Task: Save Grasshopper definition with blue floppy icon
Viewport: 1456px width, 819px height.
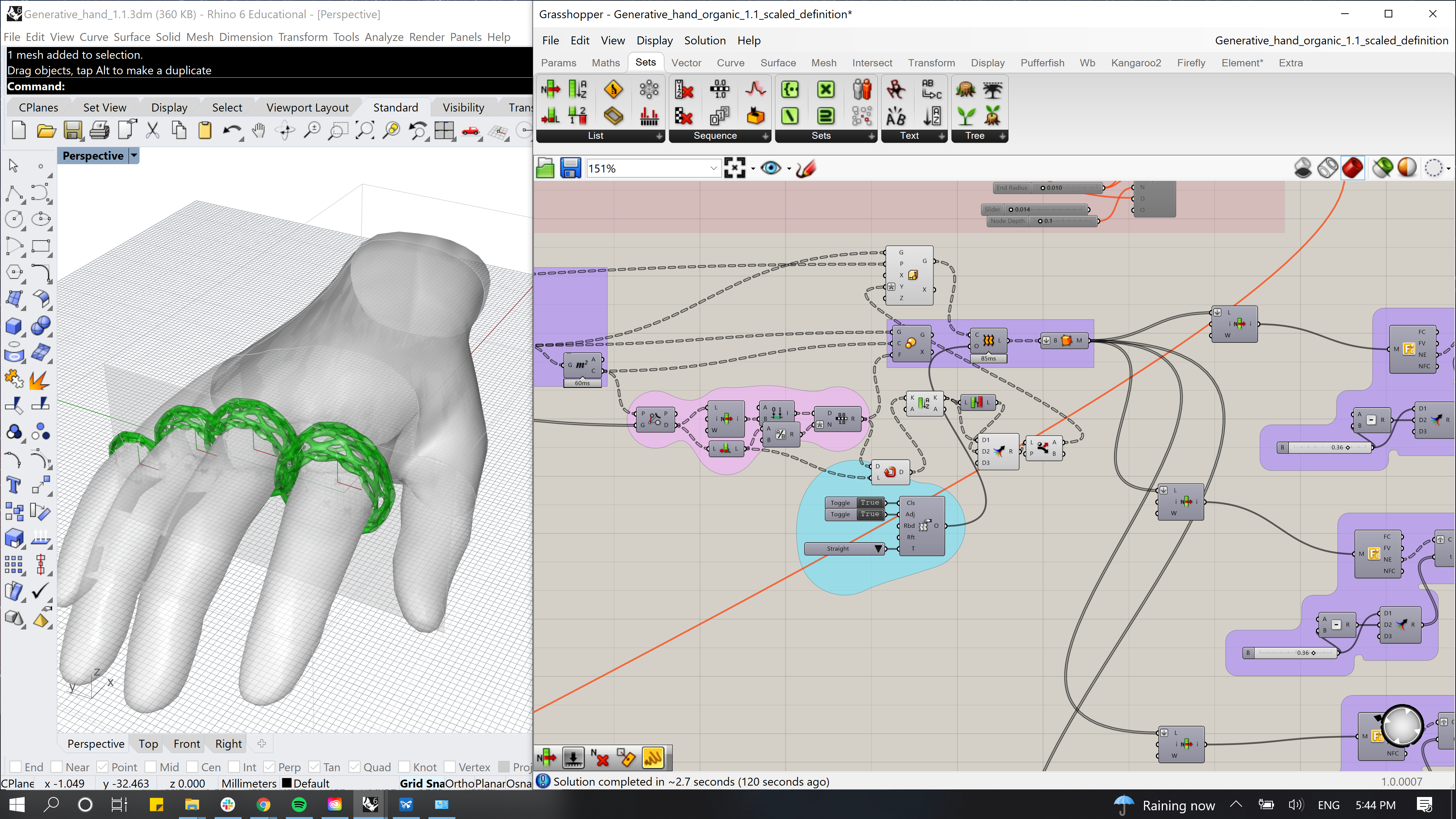Action: point(570,168)
